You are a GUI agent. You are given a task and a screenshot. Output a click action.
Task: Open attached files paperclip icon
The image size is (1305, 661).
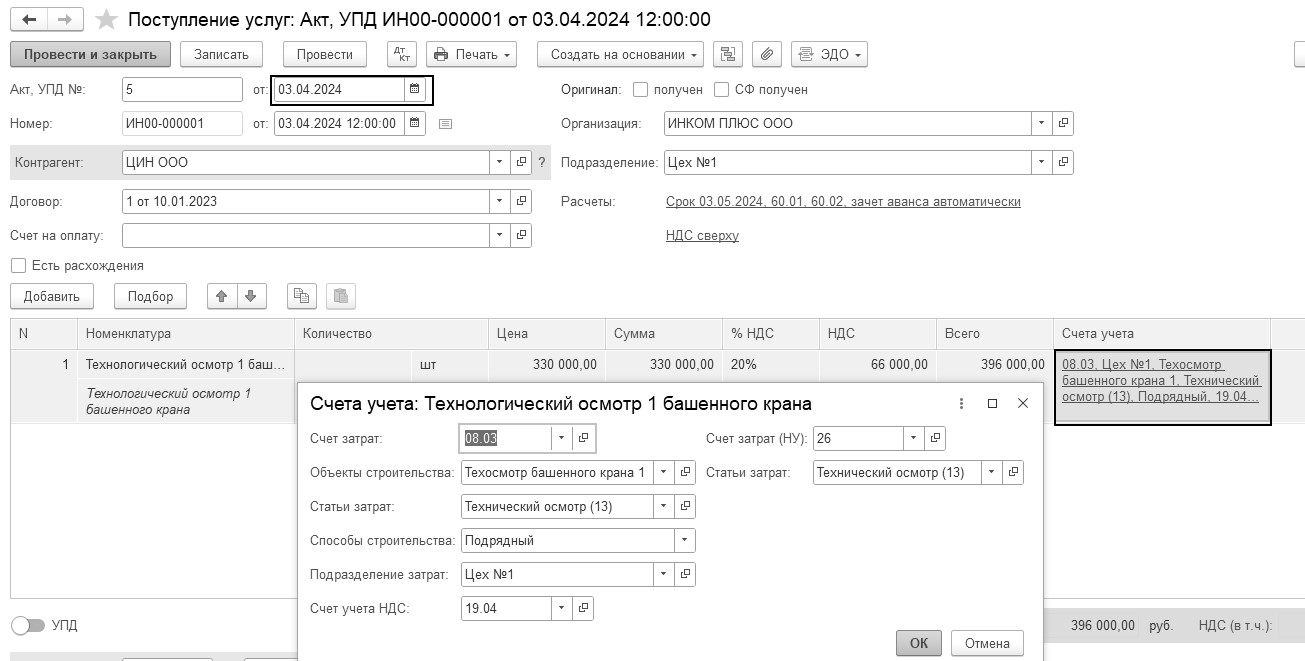(x=767, y=54)
